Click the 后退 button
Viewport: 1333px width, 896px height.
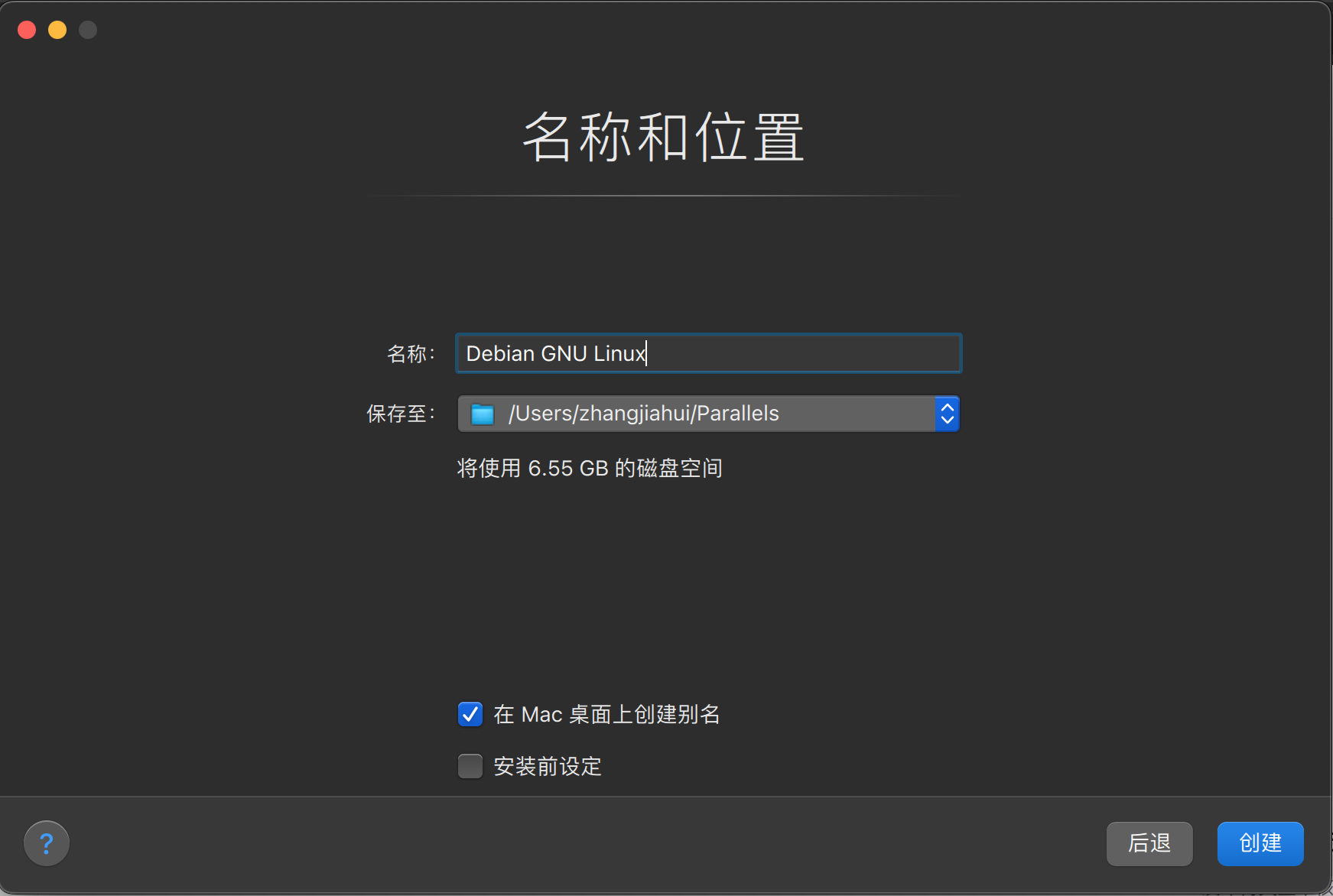(1149, 843)
